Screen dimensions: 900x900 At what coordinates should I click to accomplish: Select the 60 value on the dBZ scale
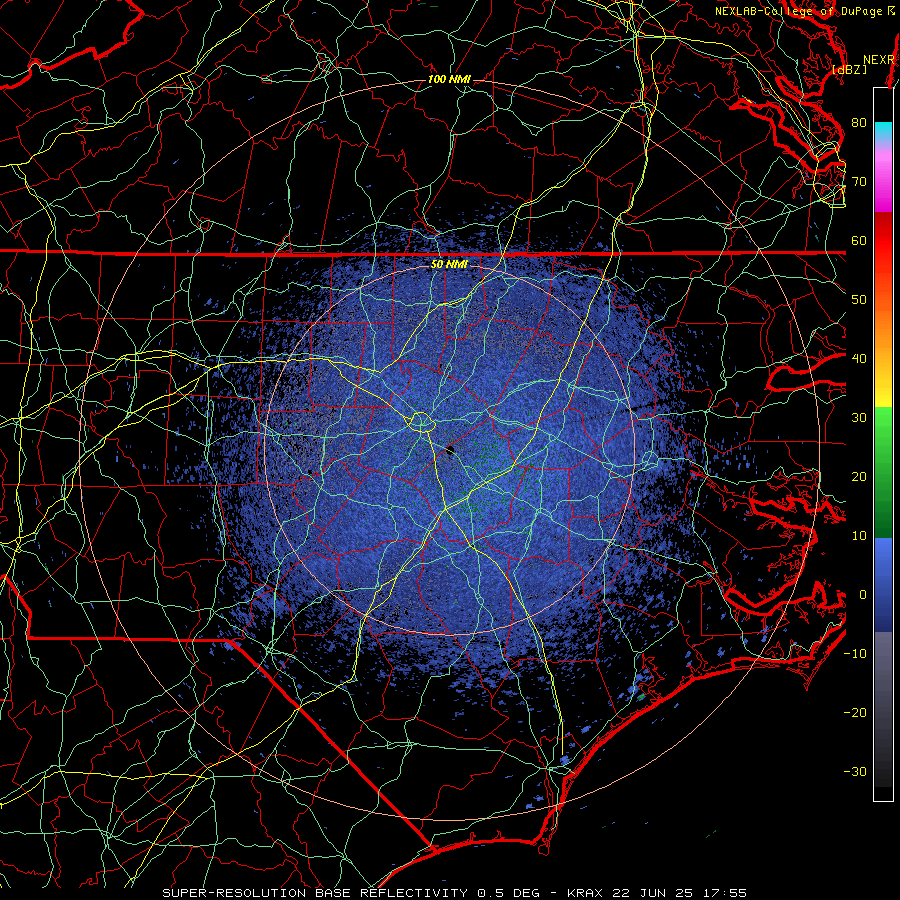point(859,240)
